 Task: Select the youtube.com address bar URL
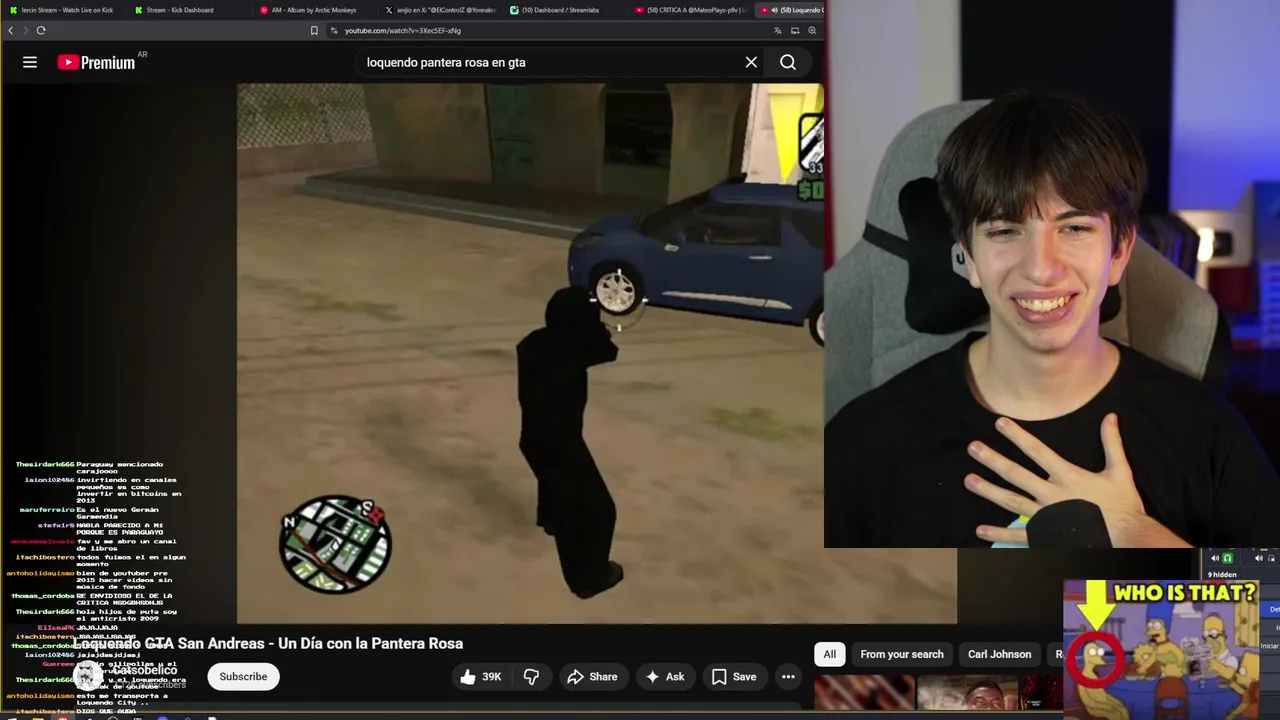[402, 30]
